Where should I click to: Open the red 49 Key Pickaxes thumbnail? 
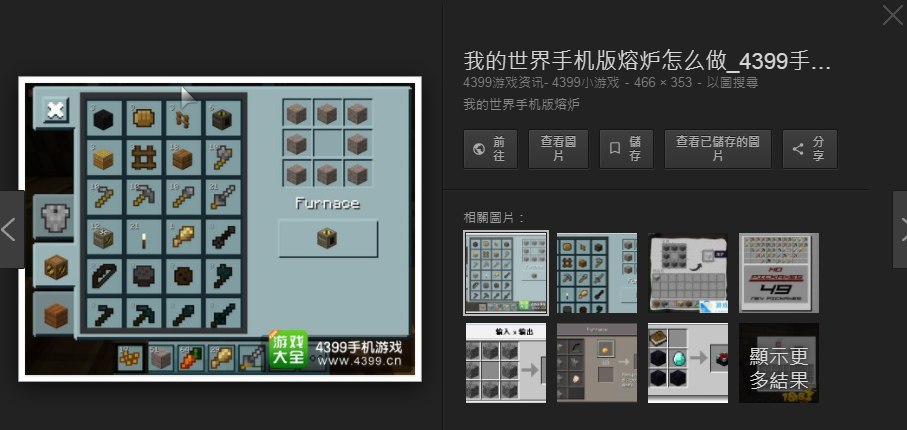click(x=778, y=273)
